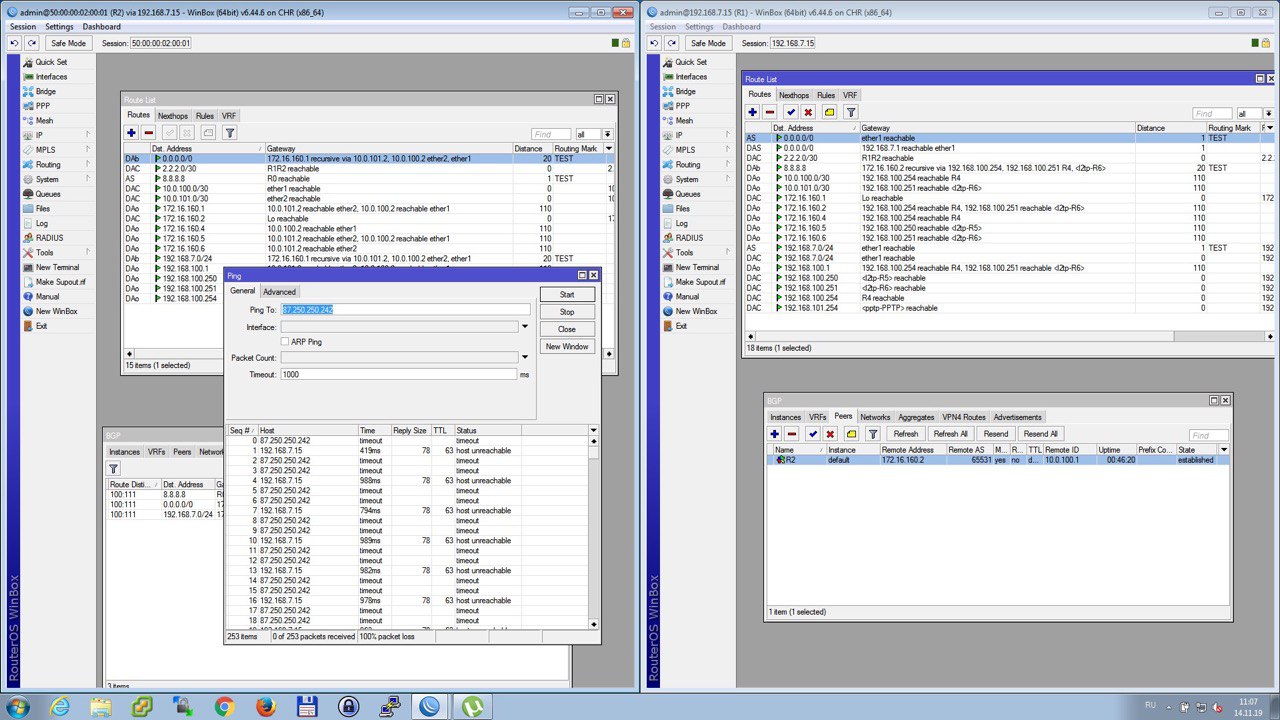The image size is (1280, 720).
Task: Click the Timeout field in Ping dialog
Action: click(x=398, y=374)
